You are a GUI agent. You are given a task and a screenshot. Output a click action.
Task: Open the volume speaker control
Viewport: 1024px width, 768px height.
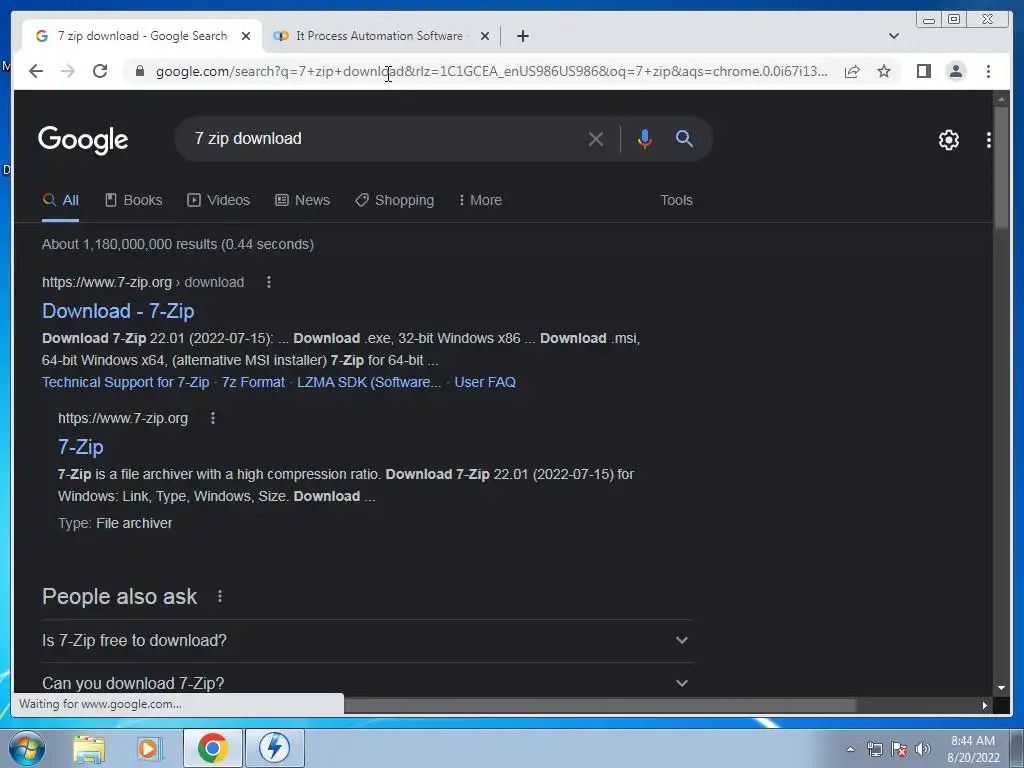tap(923, 749)
